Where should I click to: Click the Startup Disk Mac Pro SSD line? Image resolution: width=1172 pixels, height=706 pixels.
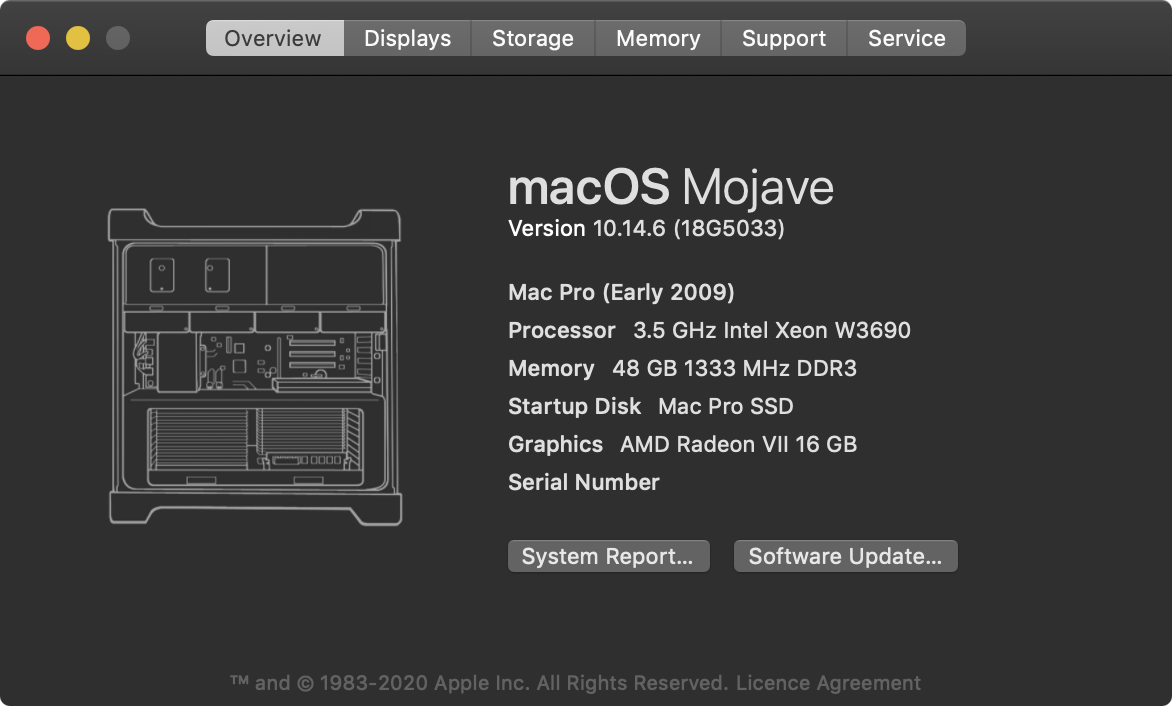650,407
